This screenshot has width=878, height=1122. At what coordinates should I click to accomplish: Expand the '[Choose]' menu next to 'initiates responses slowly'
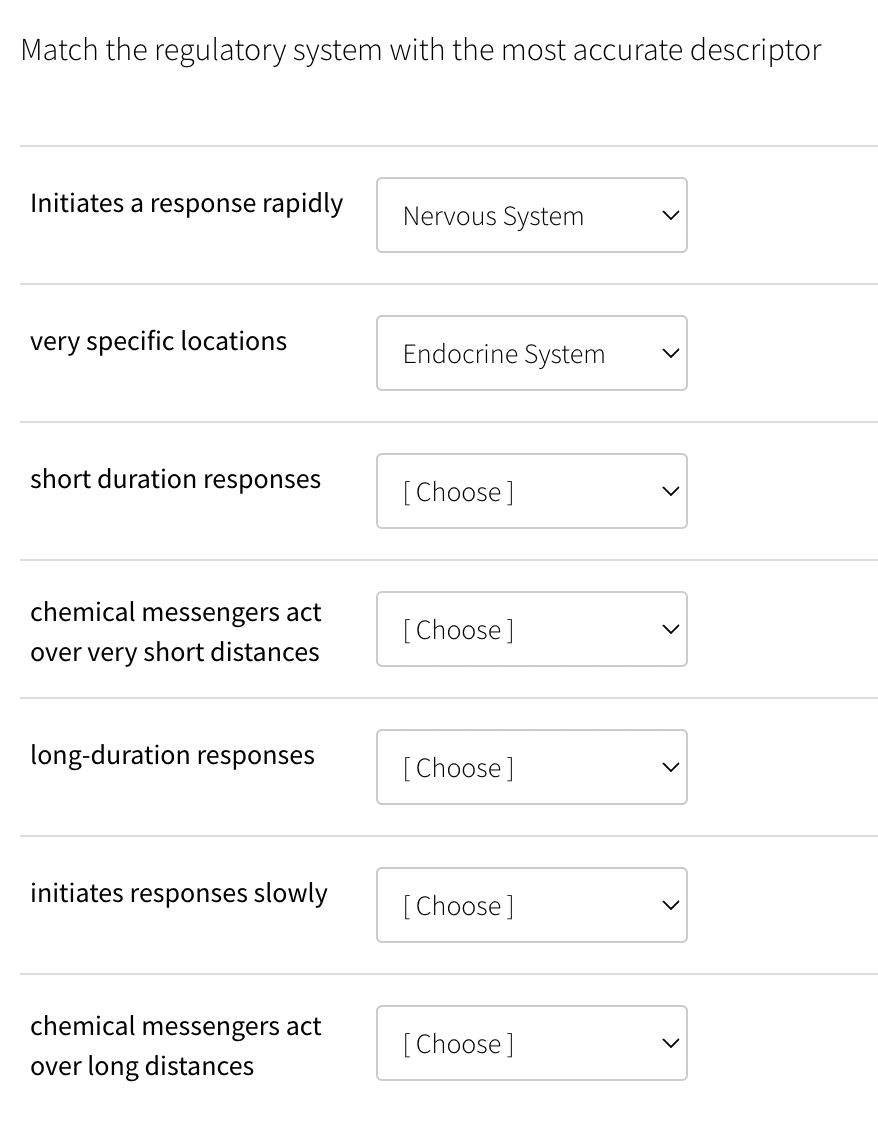point(531,905)
